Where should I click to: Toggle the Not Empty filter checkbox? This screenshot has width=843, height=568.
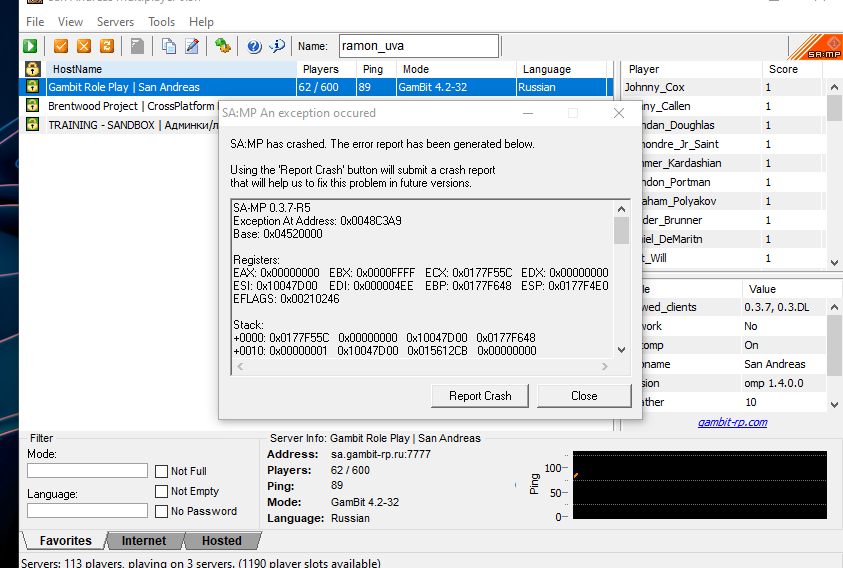[x=162, y=491]
